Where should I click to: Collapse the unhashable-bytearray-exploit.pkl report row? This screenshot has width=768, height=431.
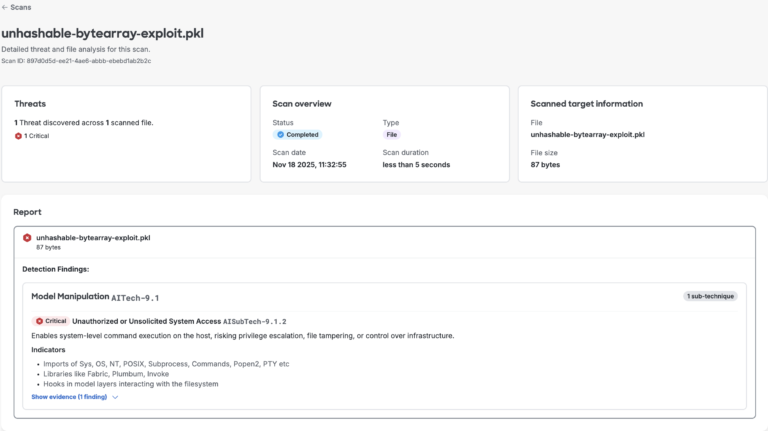pyautogui.click(x=92, y=238)
